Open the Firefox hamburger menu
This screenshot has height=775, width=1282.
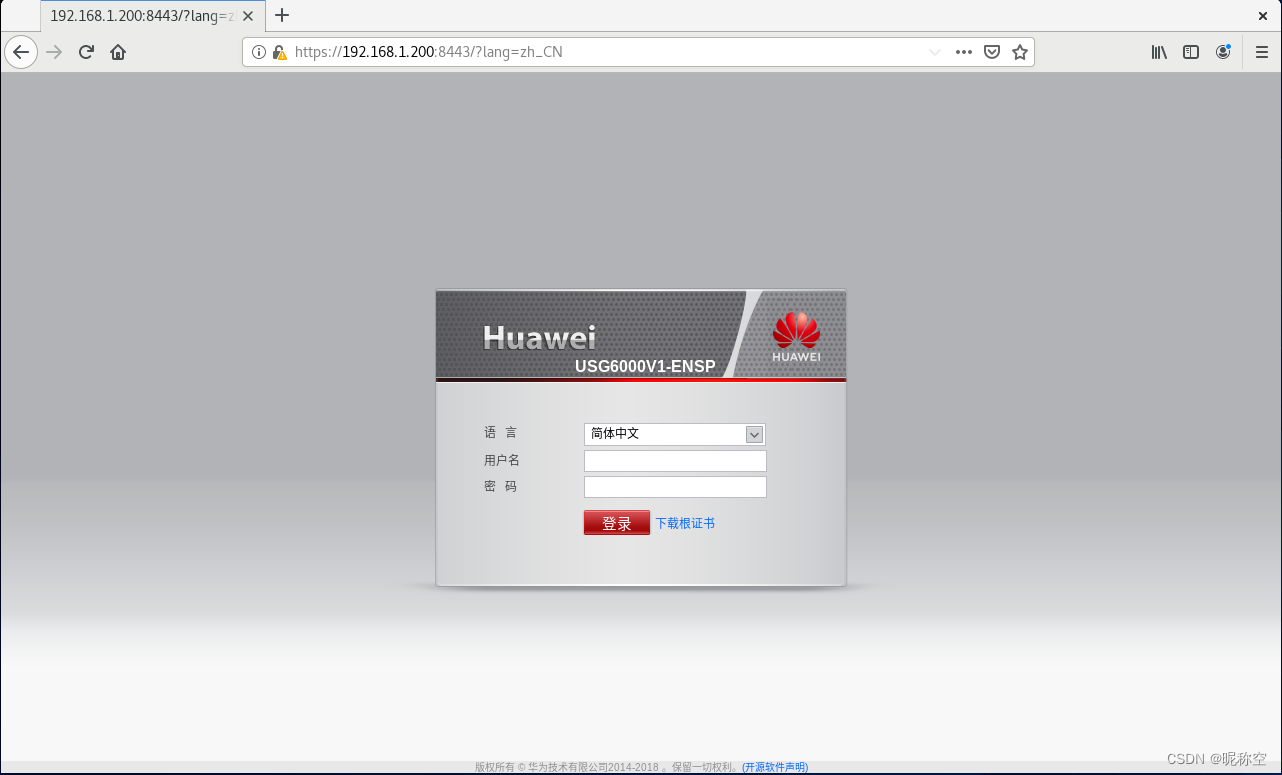click(x=1262, y=52)
